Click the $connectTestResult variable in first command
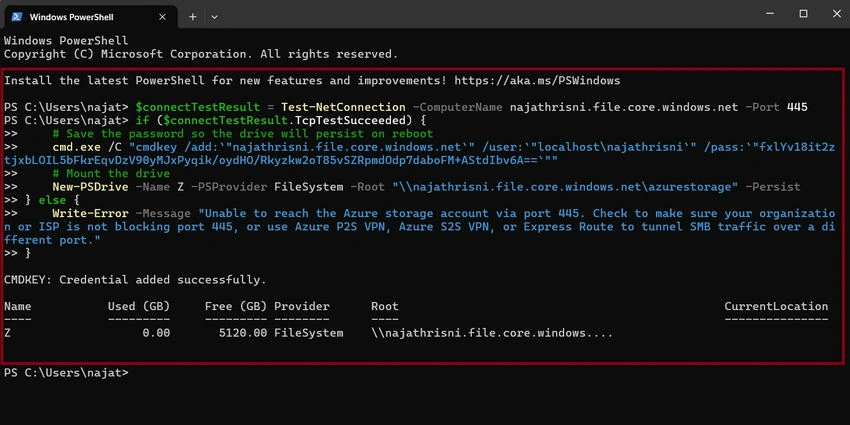The width and height of the screenshot is (850, 425). (198, 107)
